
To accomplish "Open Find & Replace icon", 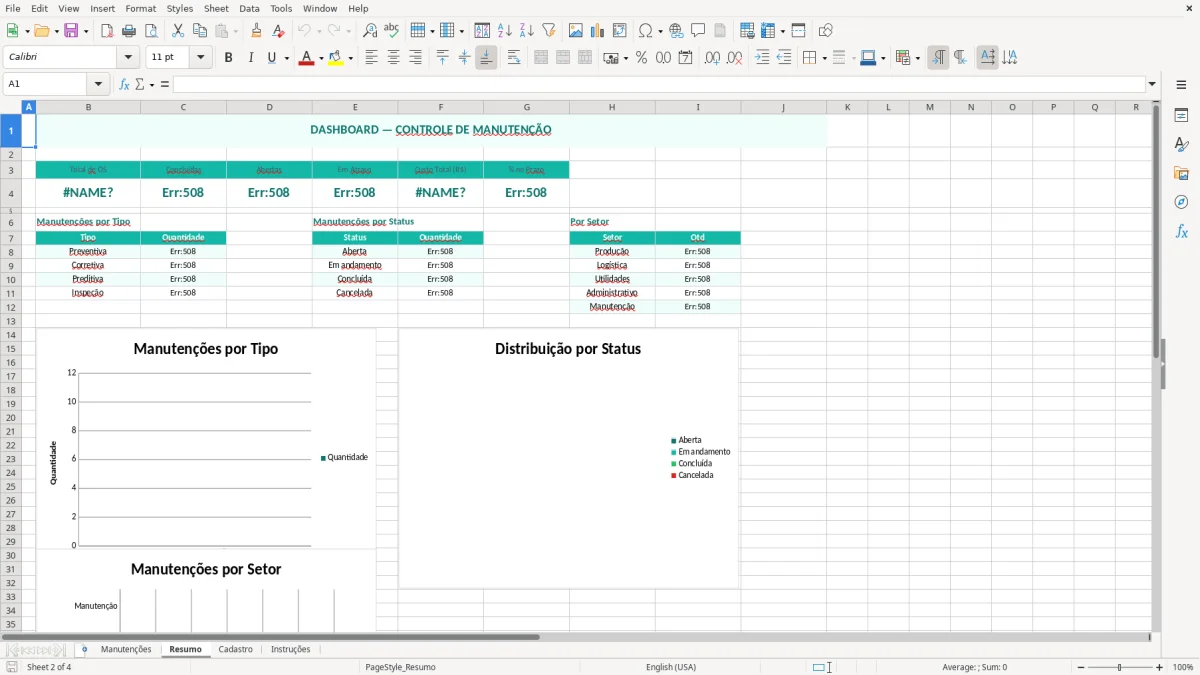I will [370, 31].
